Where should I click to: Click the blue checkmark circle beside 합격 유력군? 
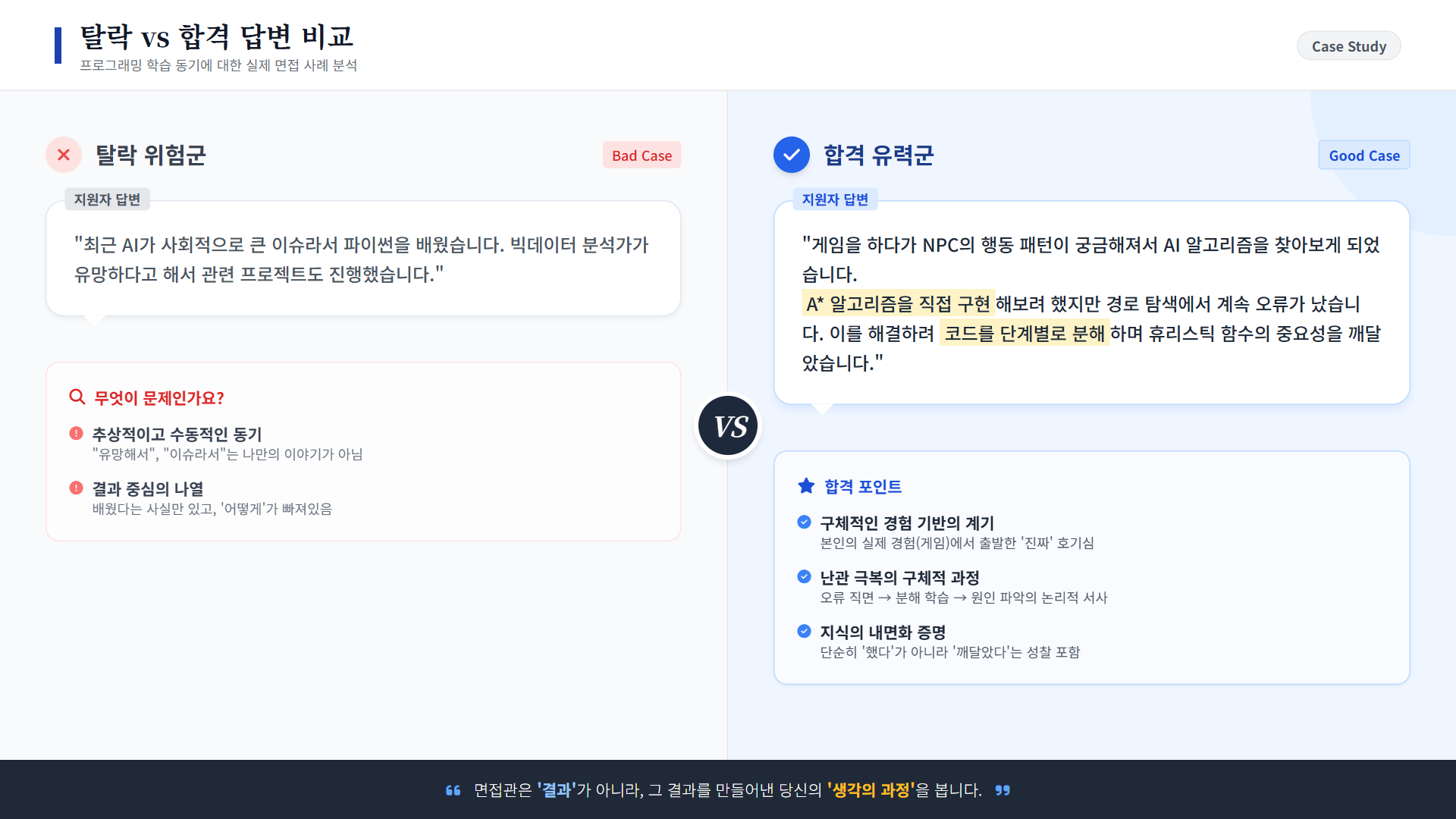point(791,155)
